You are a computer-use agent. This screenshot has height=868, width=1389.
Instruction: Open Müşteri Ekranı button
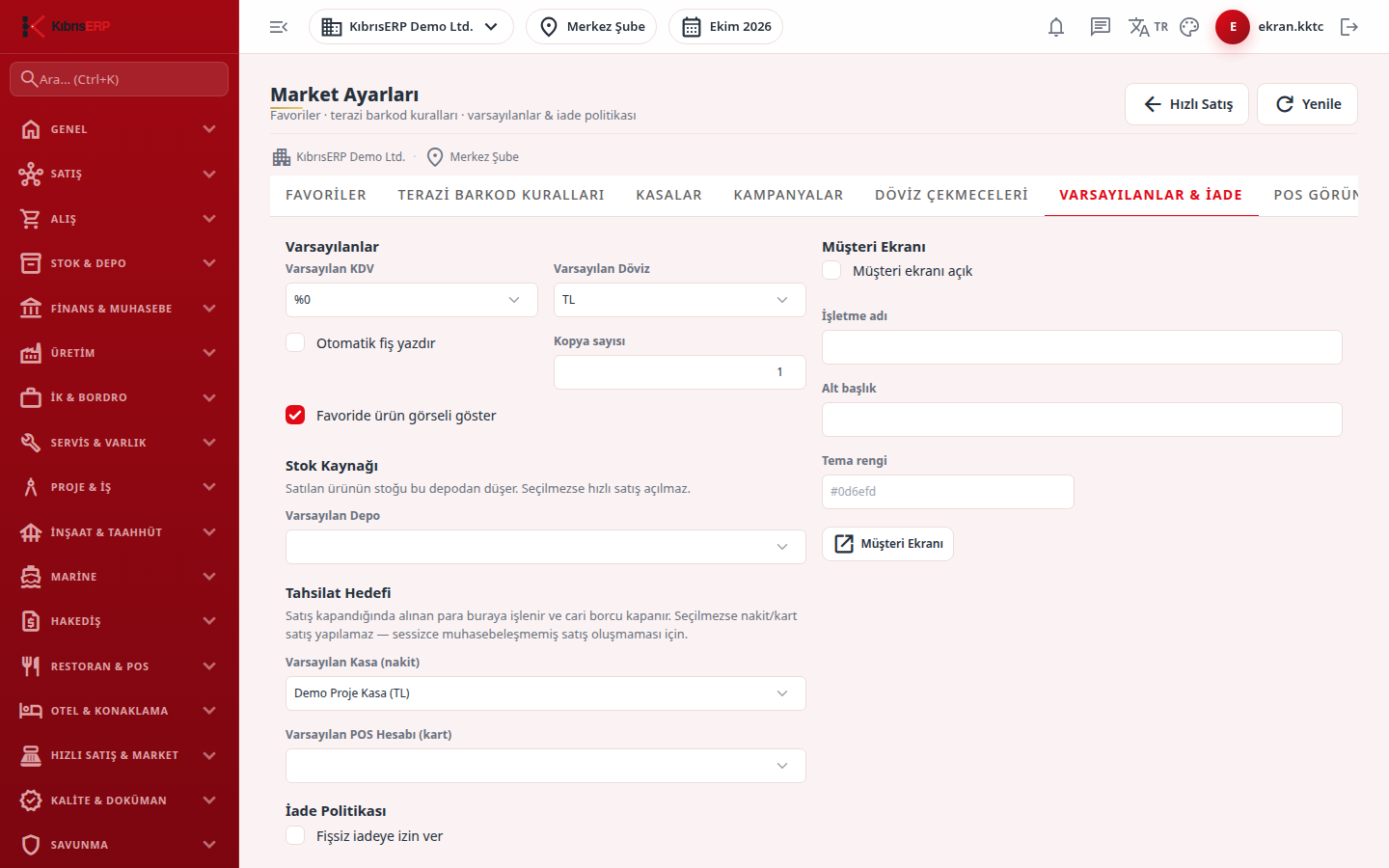click(x=887, y=544)
